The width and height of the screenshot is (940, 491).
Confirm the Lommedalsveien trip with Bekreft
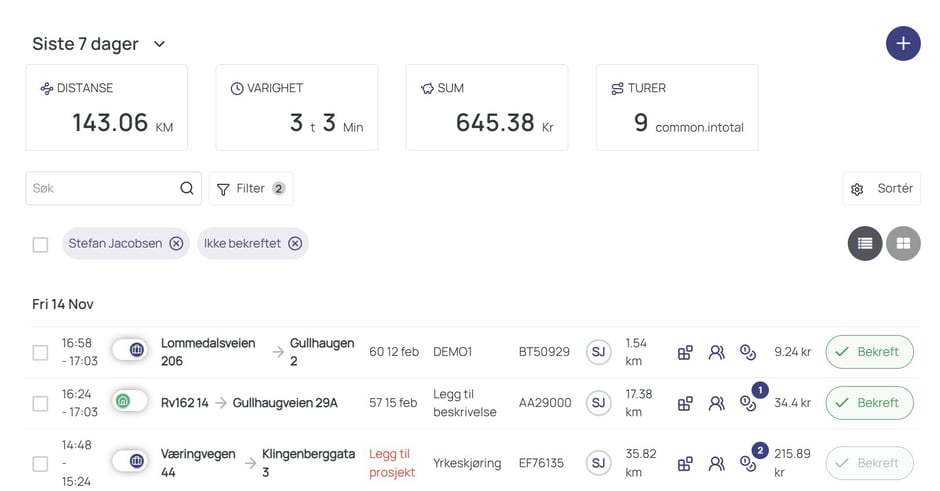point(869,352)
